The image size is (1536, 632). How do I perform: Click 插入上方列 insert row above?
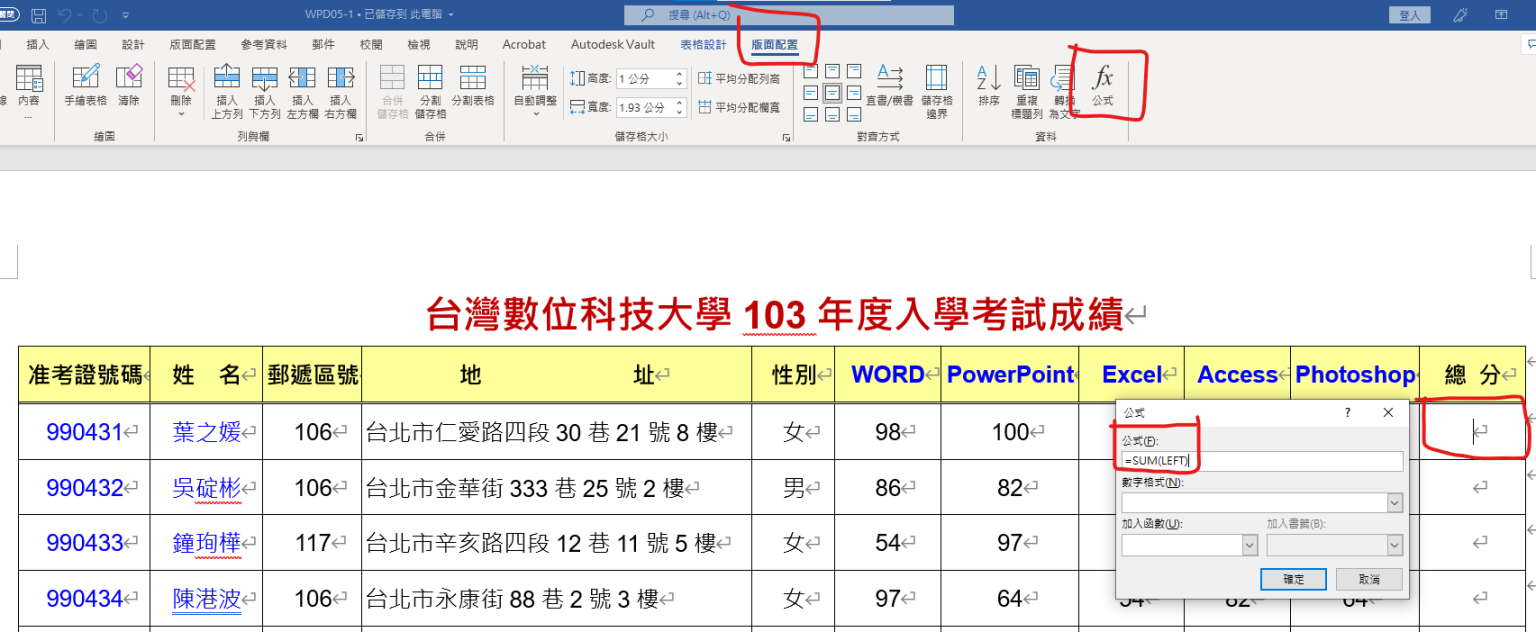227,92
